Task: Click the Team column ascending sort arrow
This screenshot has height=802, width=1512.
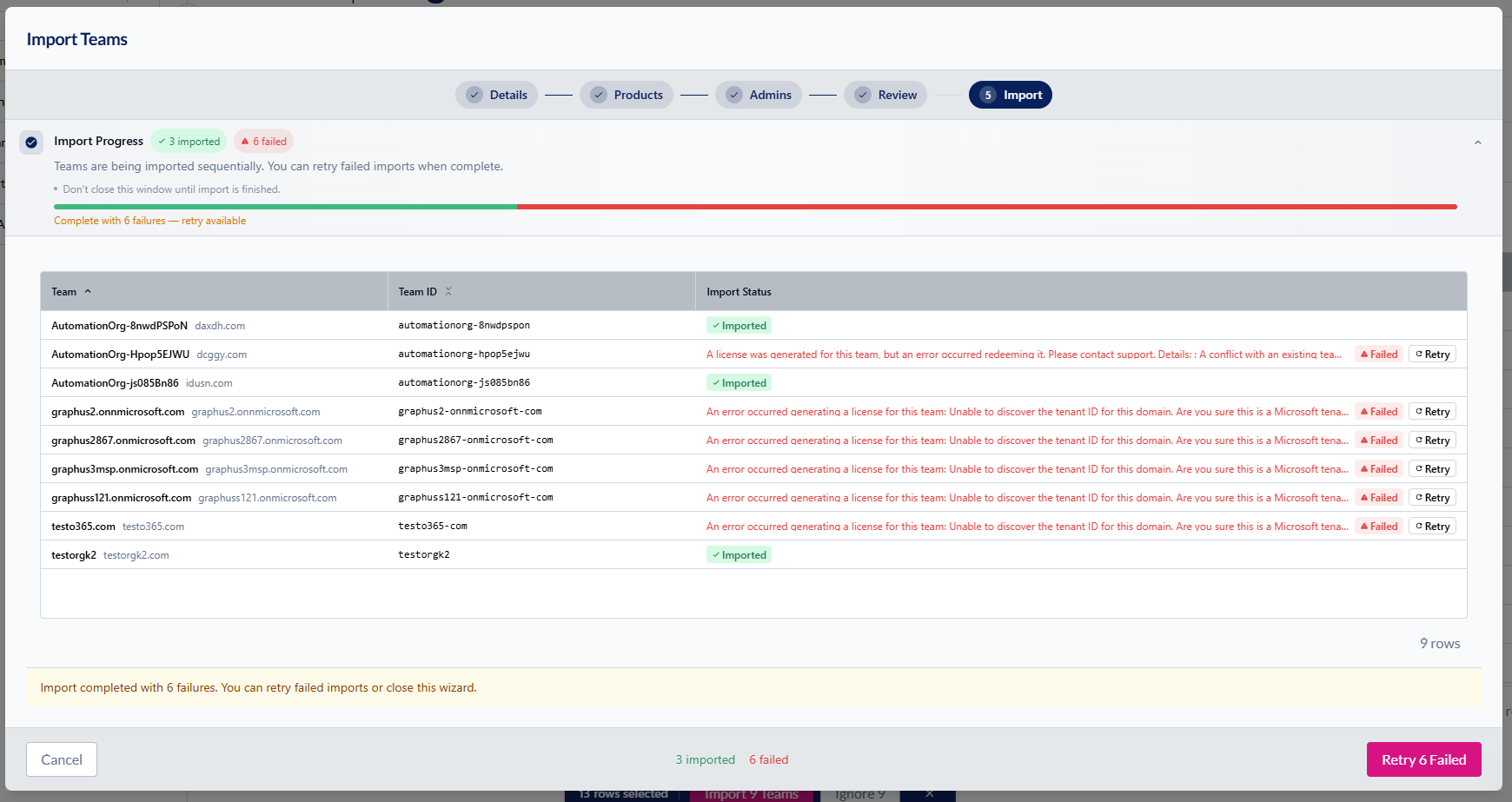Action: tap(88, 292)
